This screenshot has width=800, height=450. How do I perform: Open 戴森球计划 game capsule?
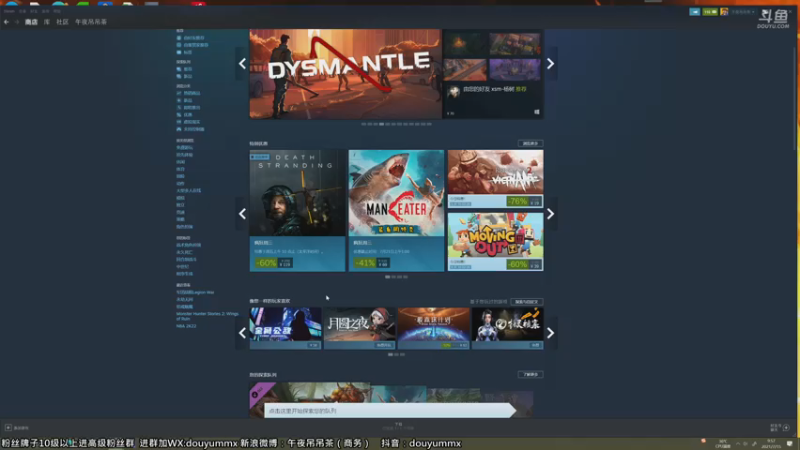(434, 328)
